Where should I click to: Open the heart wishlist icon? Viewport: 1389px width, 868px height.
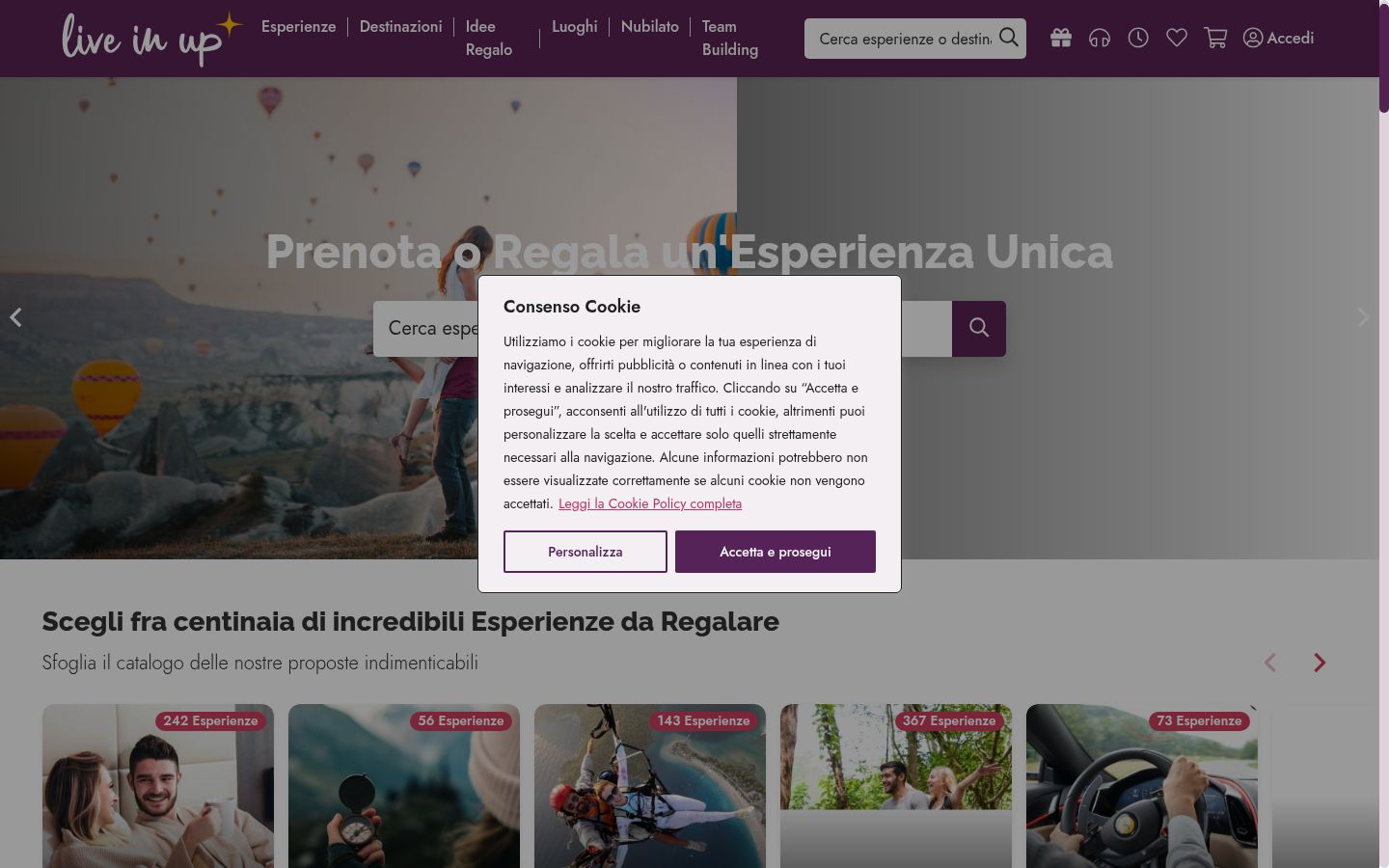point(1177,38)
